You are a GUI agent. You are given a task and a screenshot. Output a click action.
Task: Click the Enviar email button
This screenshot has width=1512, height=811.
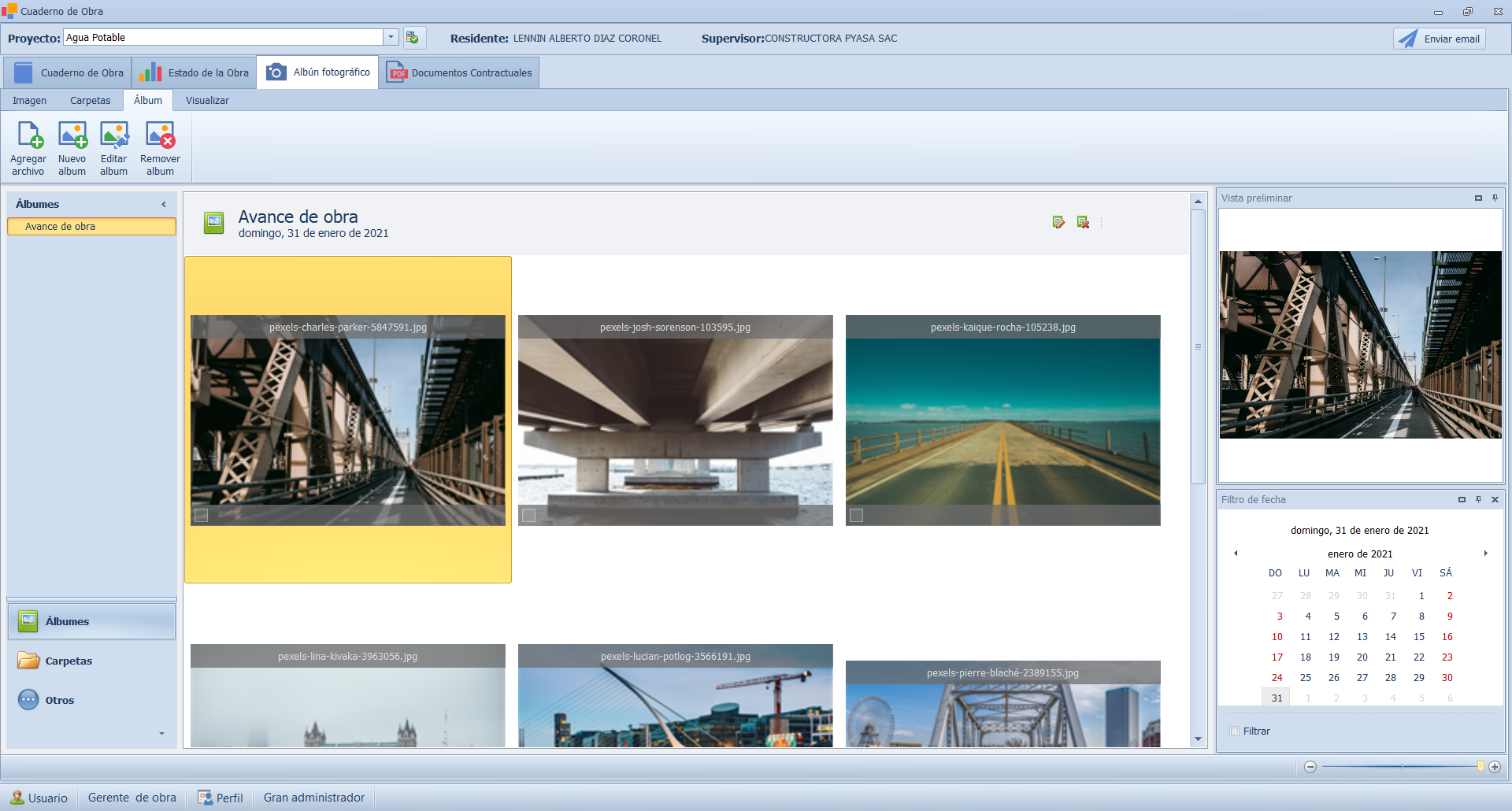[x=1440, y=39]
